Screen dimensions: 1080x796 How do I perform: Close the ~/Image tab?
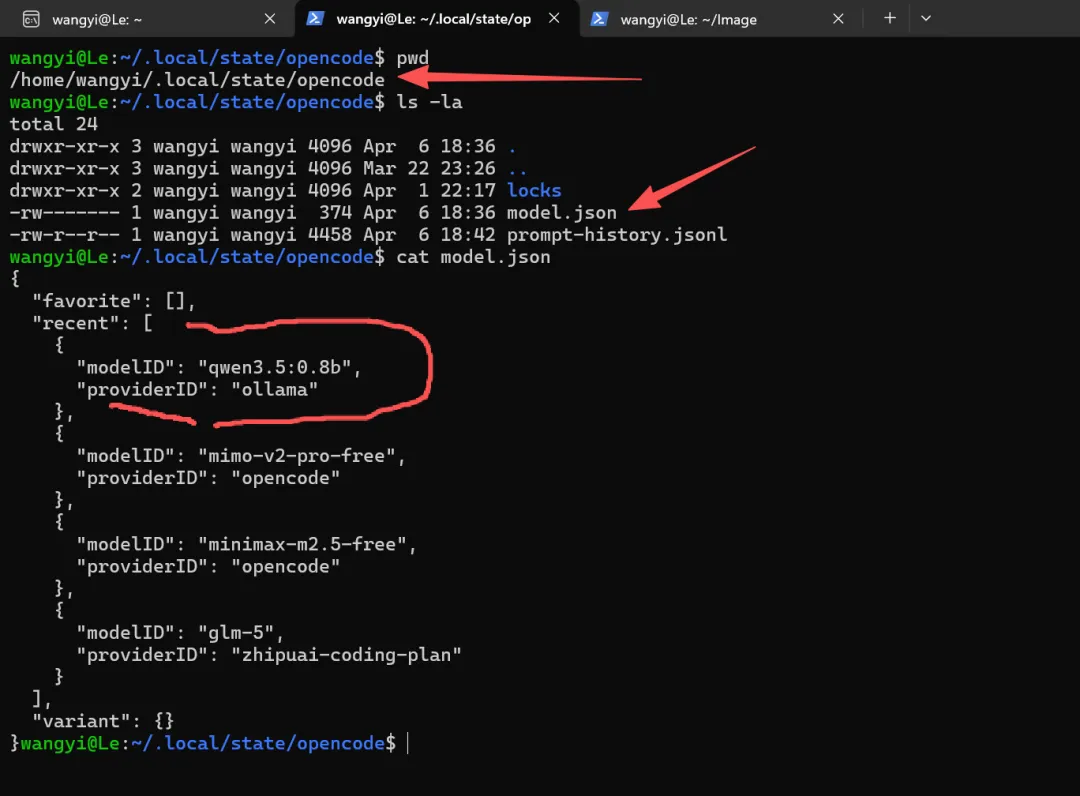[838, 19]
